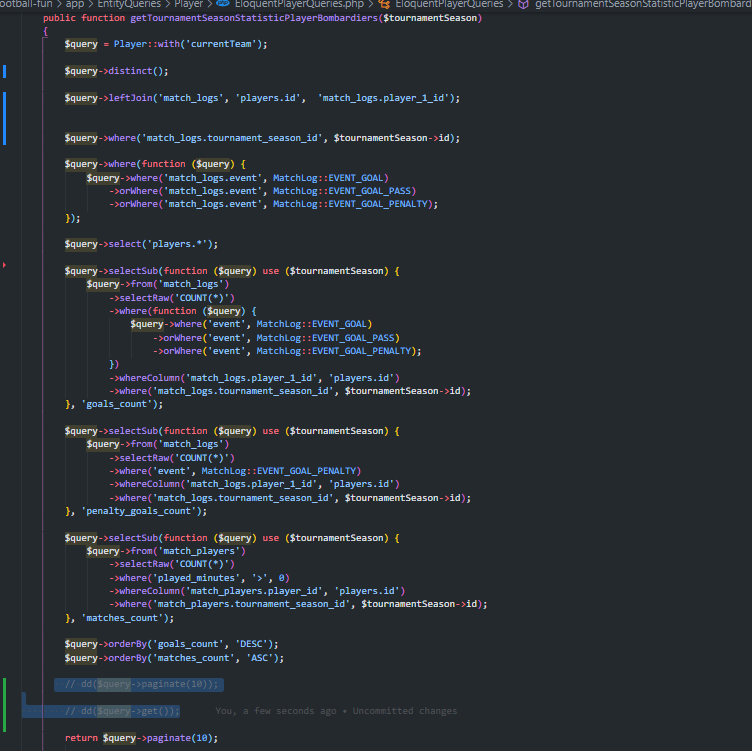Click ->where('event', MatchLog::EVENT_GOAL_PENALTY) line
The width and height of the screenshot is (752, 751).
[x=235, y=471]
